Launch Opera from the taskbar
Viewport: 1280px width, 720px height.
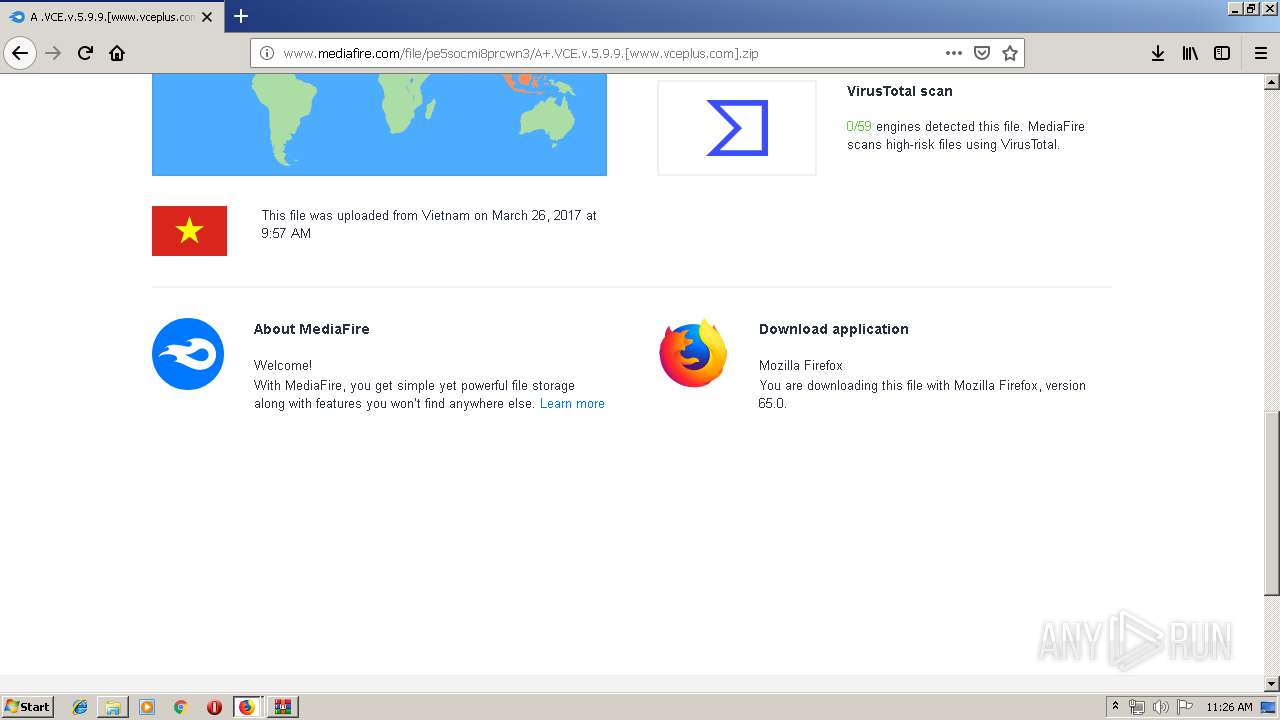[214, 707]
